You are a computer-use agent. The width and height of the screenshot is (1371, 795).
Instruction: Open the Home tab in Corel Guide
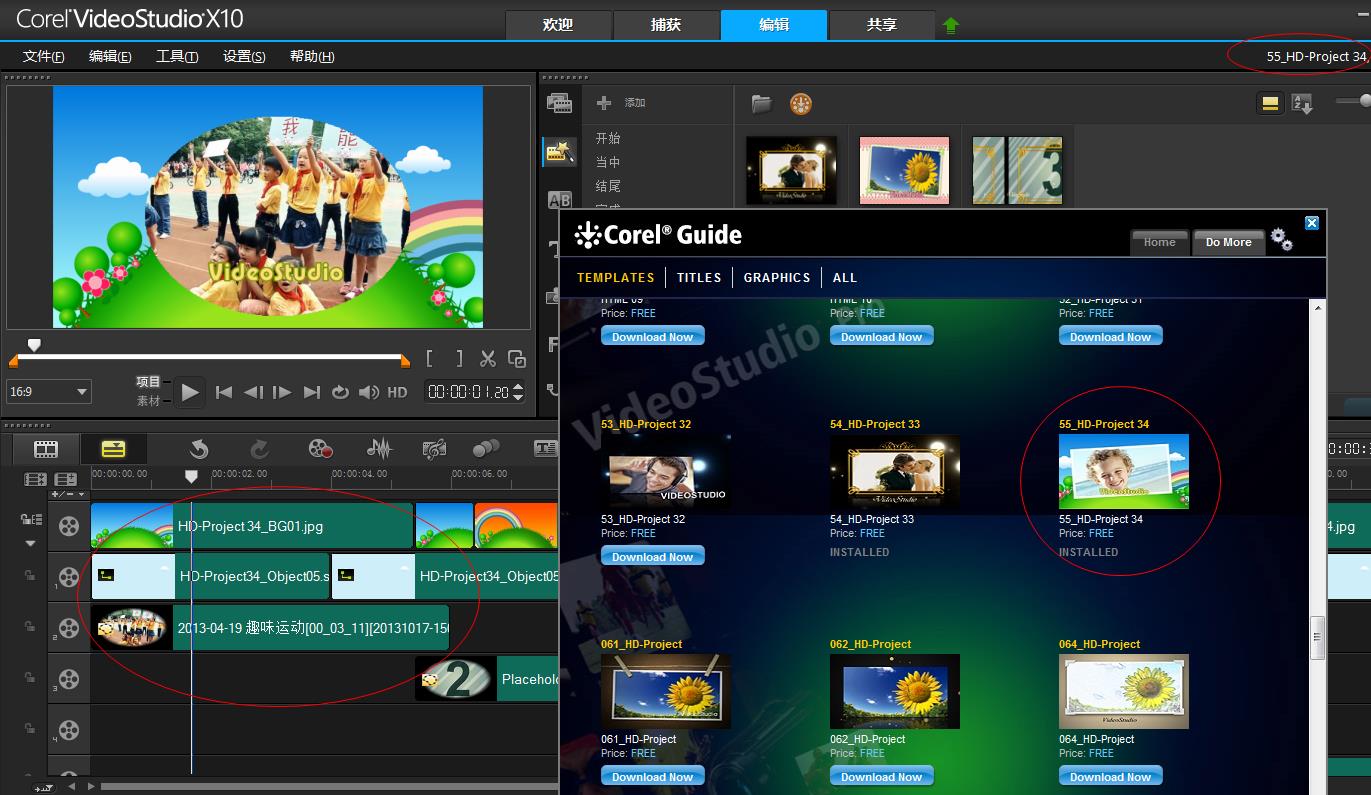pyautogui.click(x=1160, y=242)
